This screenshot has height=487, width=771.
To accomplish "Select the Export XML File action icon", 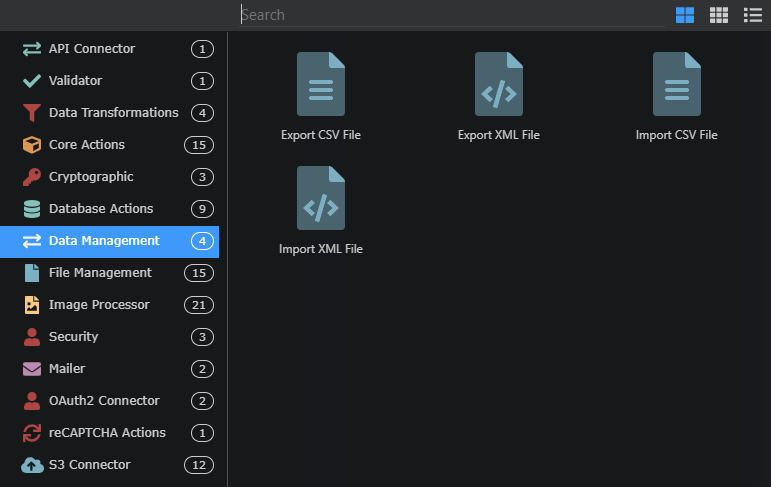I will coord(499,84).
